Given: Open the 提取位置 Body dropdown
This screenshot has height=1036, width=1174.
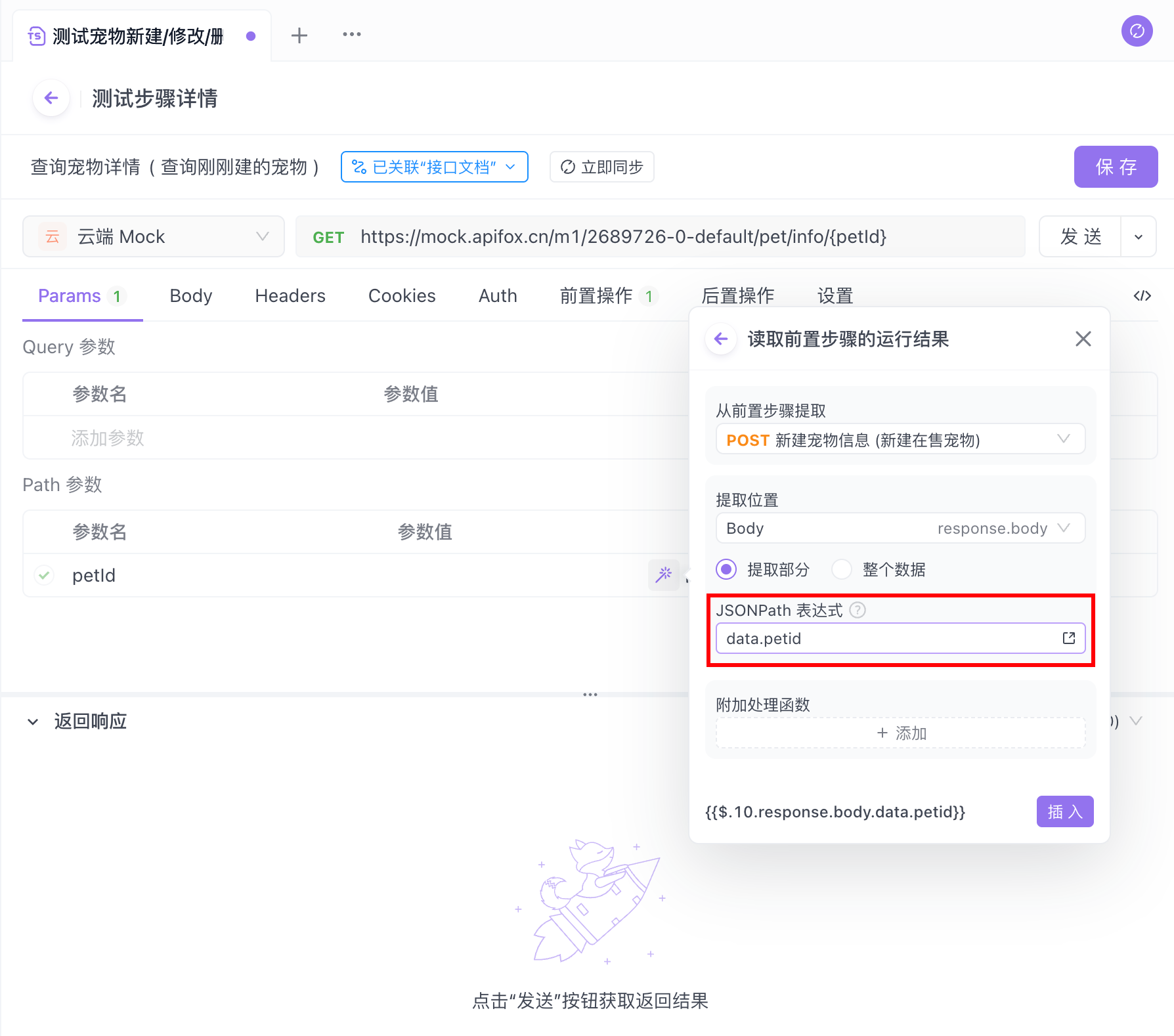Looking at the screenshot, I should [x=900, y=529].
